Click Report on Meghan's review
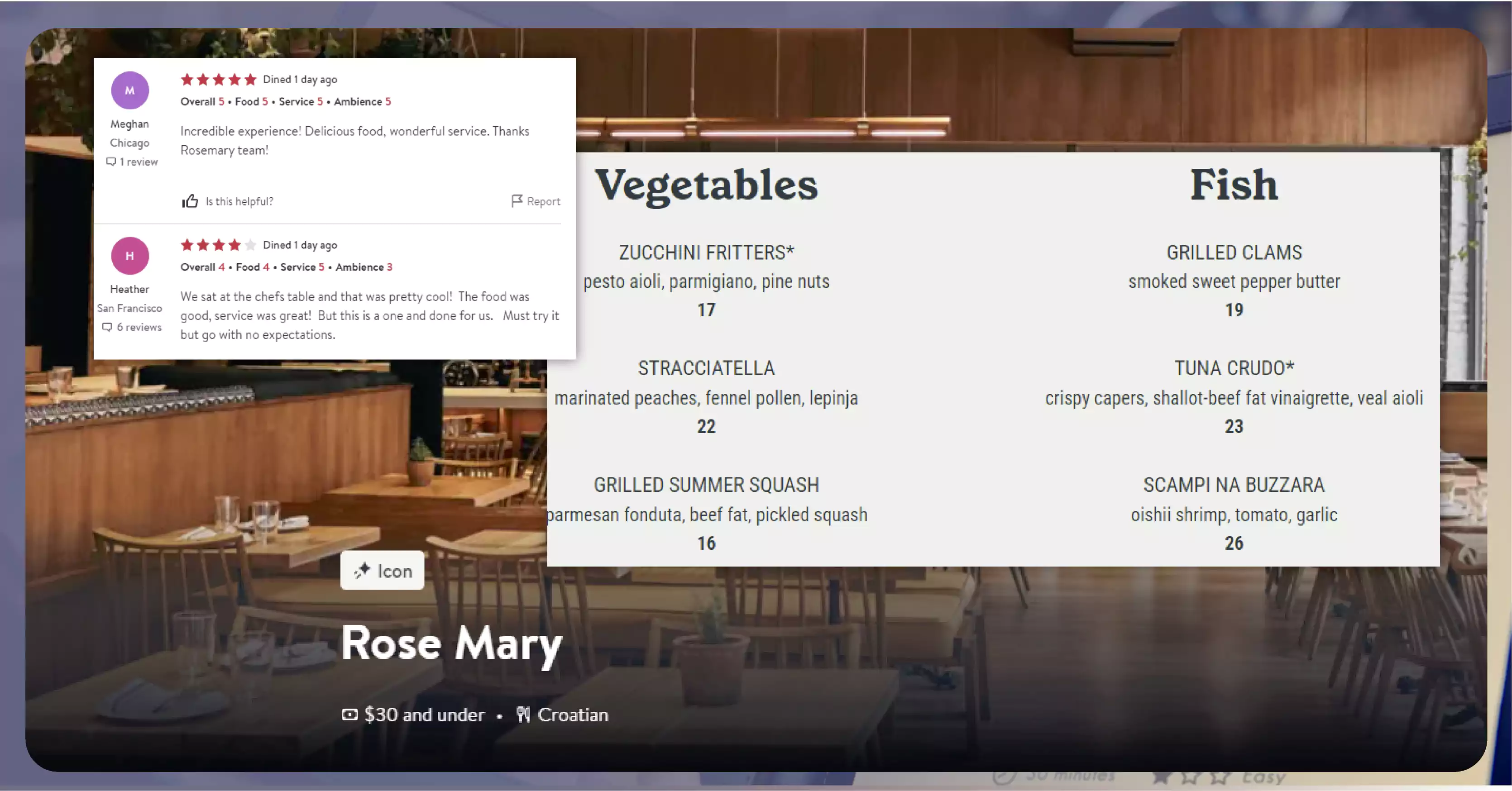Image resolution: width=1512 pixels, height=791 pixels. [x=536, y=201]
